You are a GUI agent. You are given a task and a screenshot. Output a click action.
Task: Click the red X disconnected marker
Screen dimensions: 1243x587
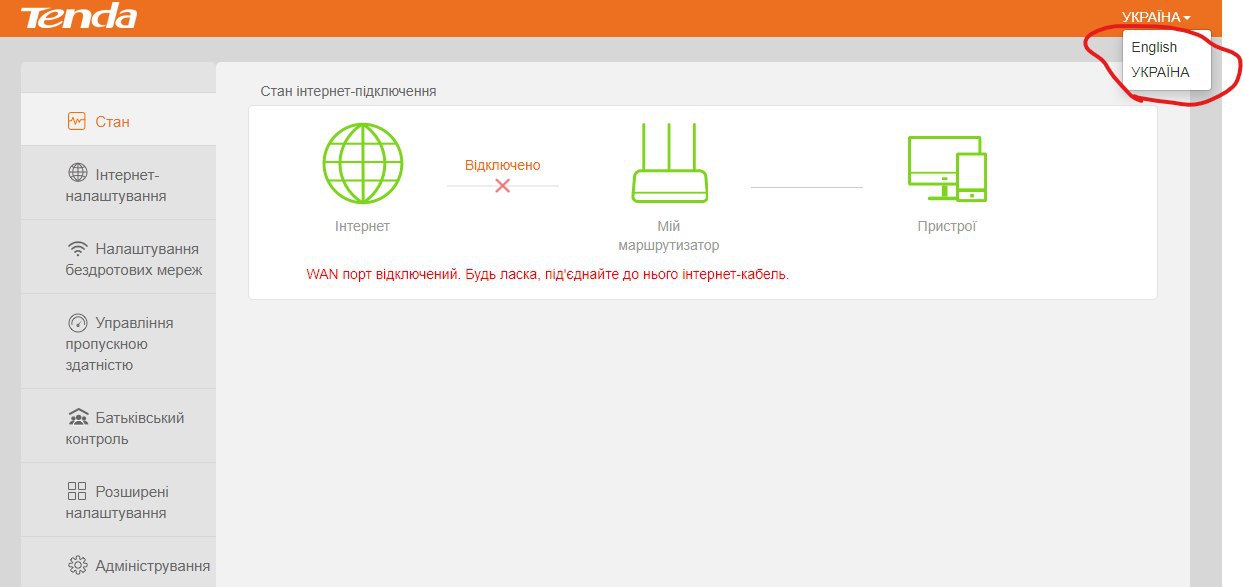tap(502, 186)
